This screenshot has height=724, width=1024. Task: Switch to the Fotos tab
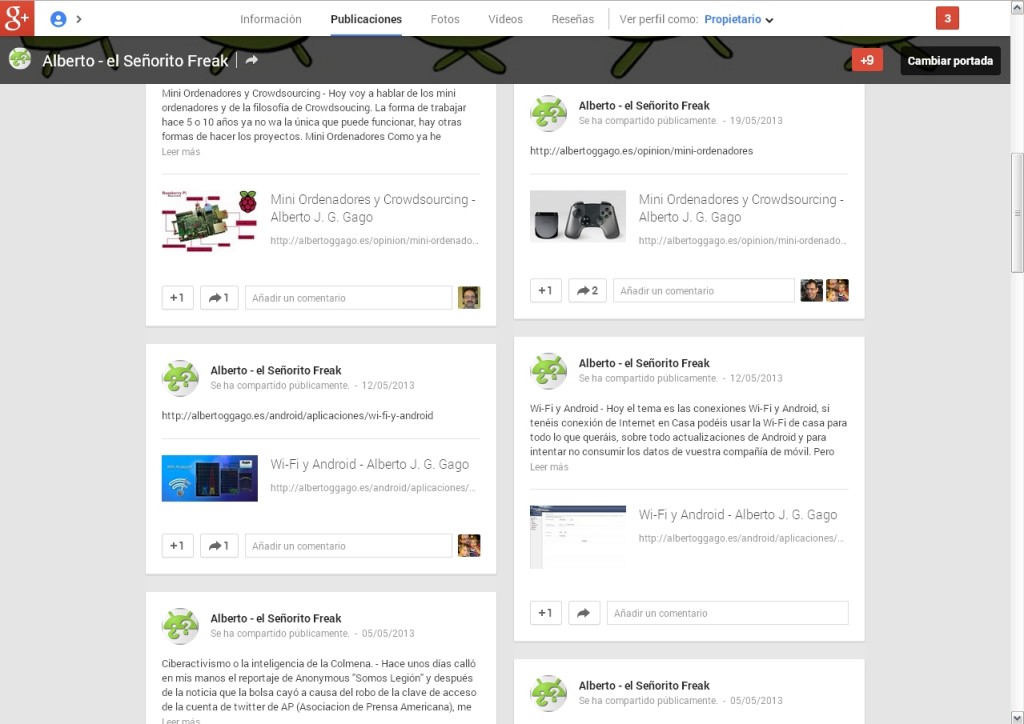[x=444, y=18]
